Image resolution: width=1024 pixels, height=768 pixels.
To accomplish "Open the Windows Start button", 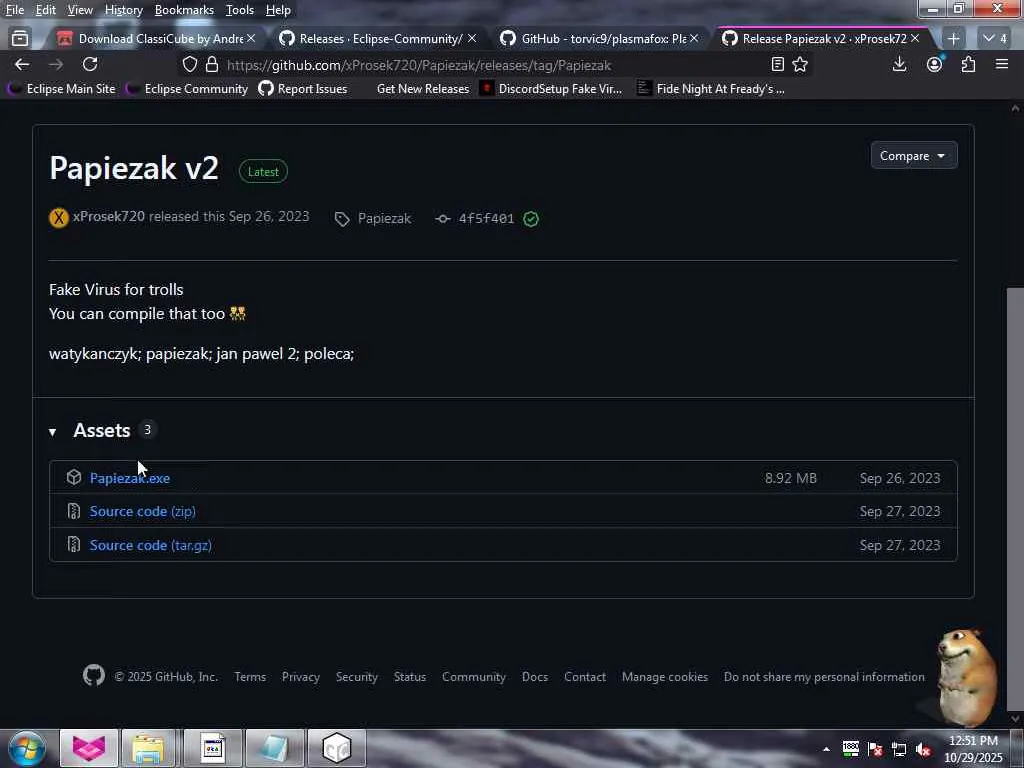I will [27, 748].
